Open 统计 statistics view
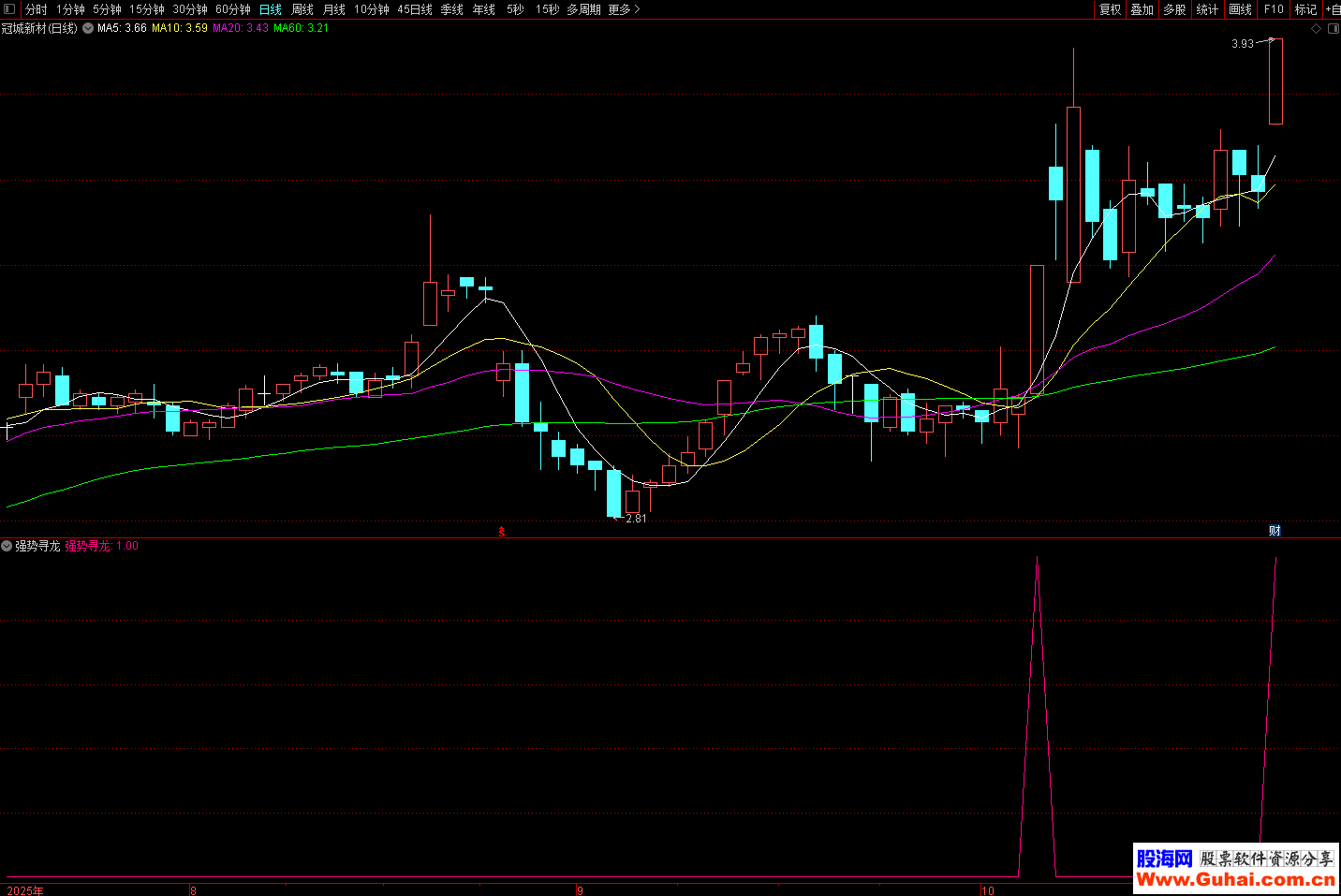The width and height of the screenshot is (1341, 896). [x=1207, y=9]
